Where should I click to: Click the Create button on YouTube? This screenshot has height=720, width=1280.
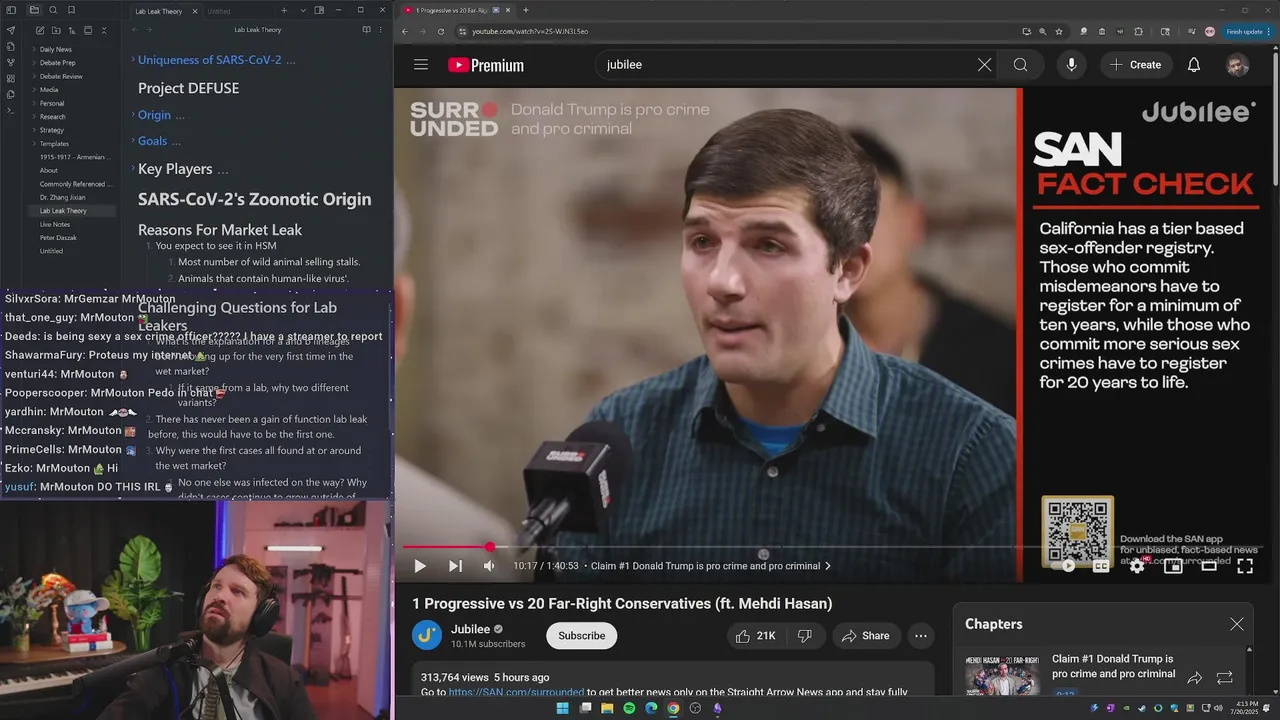click(1135, 64)
